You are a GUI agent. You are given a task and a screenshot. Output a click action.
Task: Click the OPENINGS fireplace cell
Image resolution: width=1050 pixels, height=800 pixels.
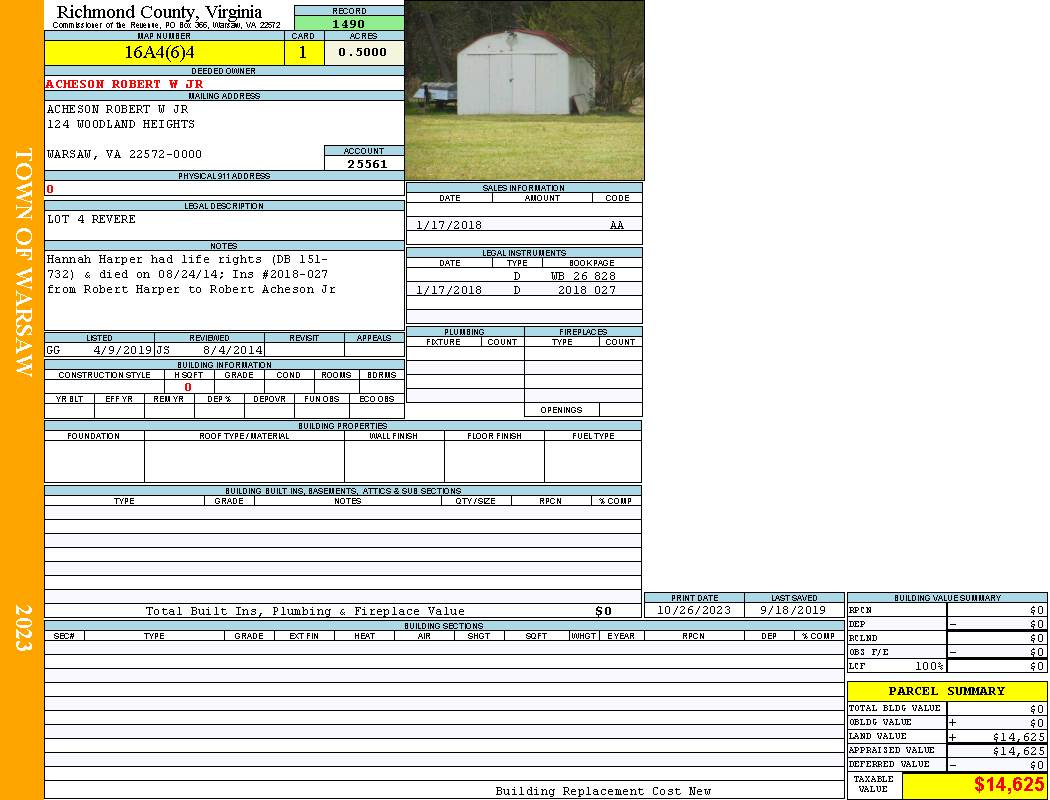tap(561, 410)
